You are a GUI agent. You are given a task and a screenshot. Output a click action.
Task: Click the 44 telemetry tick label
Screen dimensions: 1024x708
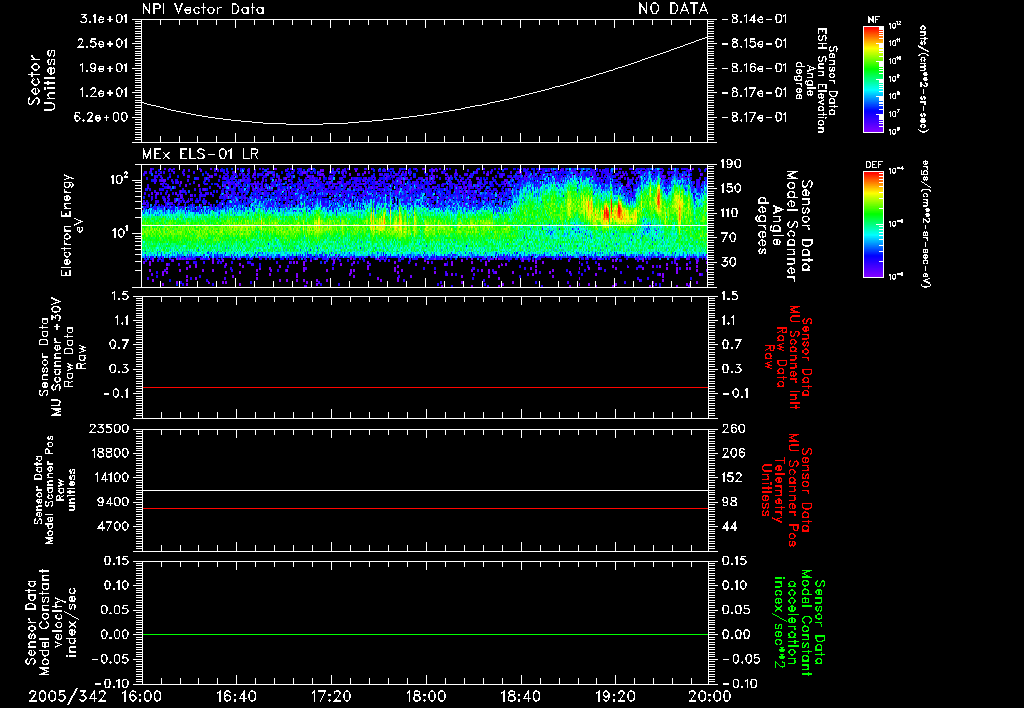click(729, 526)
